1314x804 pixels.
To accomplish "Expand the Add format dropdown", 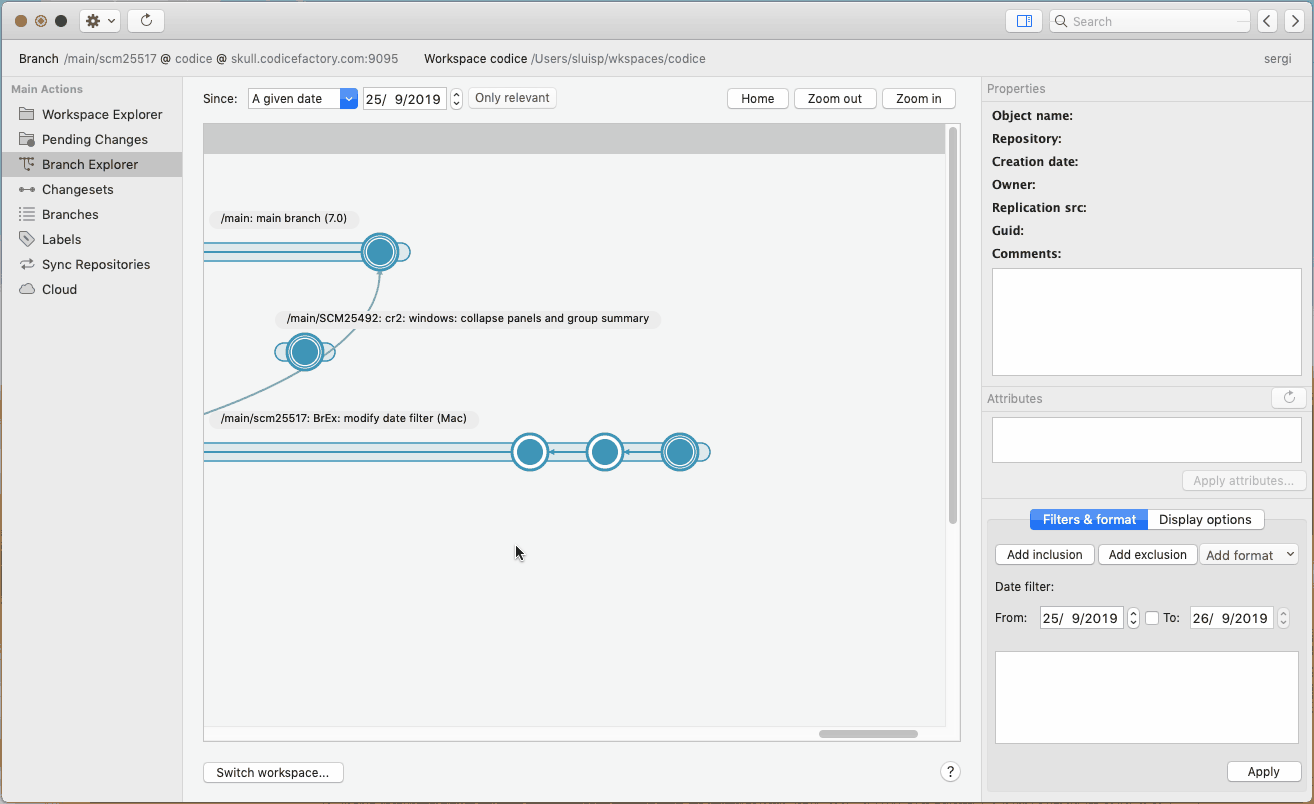I will (x=1248, y=555).
